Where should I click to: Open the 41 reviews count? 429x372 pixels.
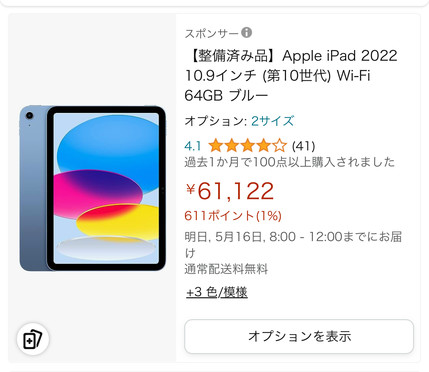pos(303,146)
